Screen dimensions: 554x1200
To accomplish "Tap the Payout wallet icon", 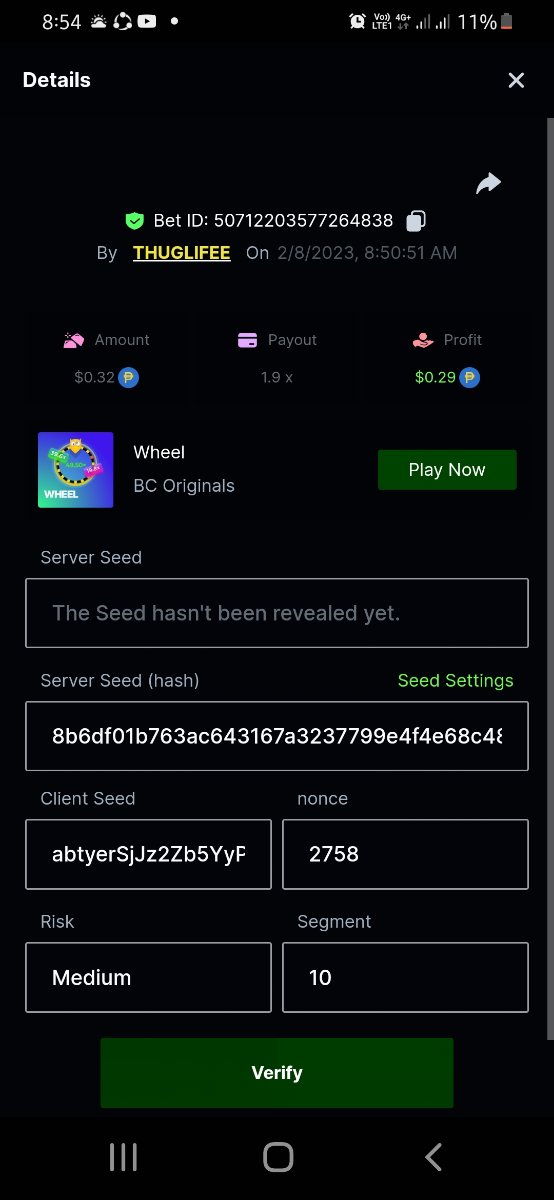I will [x=248, y=340].
